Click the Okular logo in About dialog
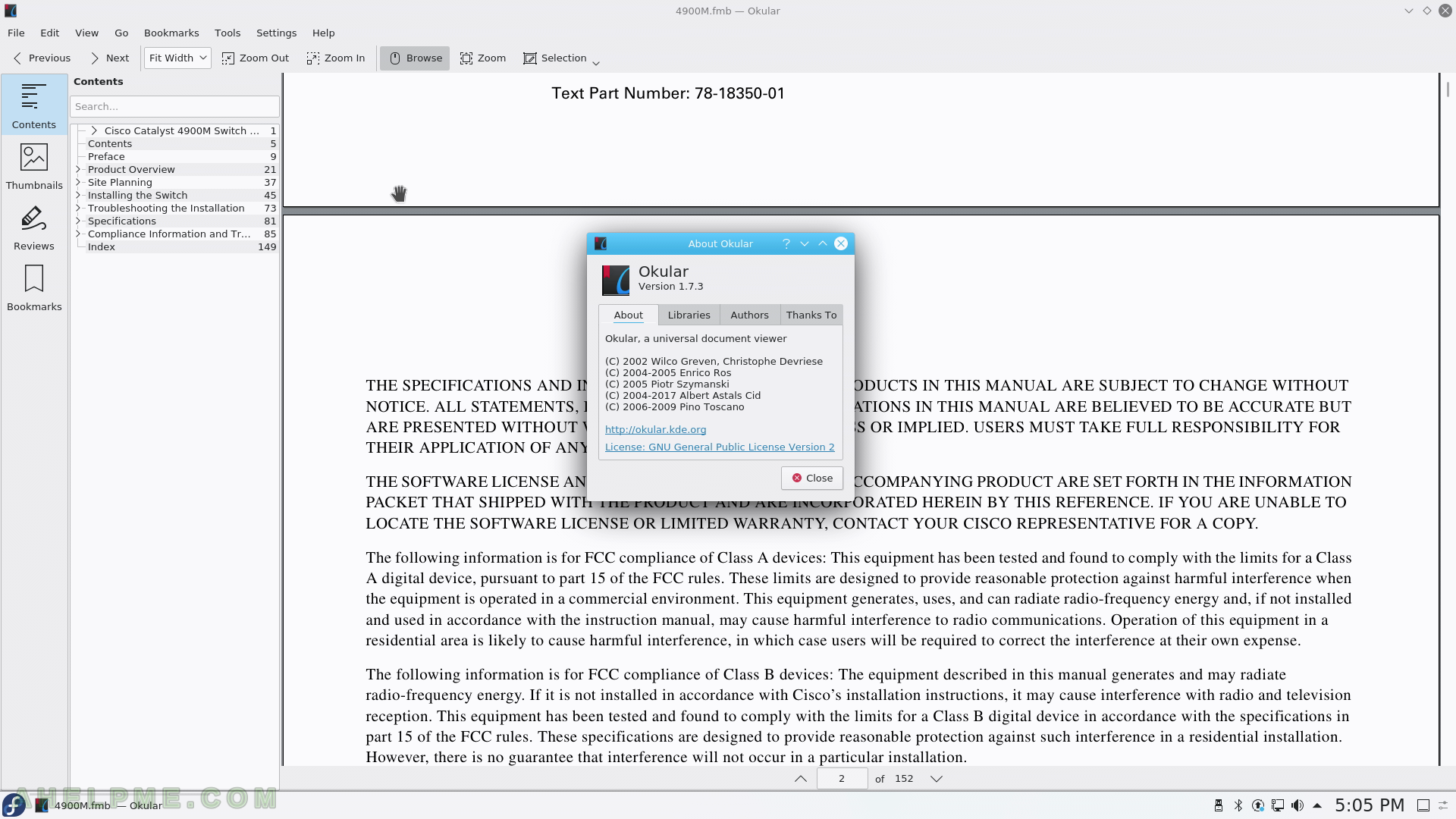1456x819 pixels. click(x=615, y=280)
